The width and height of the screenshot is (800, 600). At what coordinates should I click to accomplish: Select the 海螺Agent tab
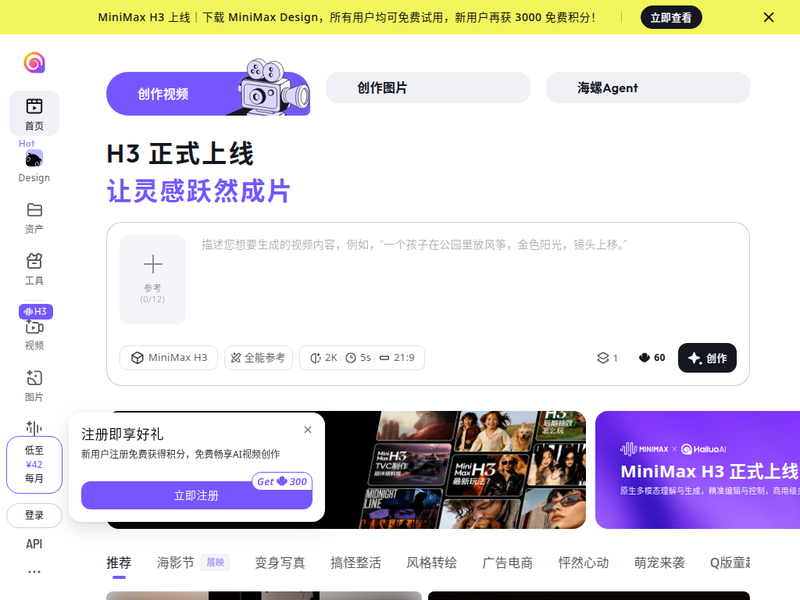(648, 88)
